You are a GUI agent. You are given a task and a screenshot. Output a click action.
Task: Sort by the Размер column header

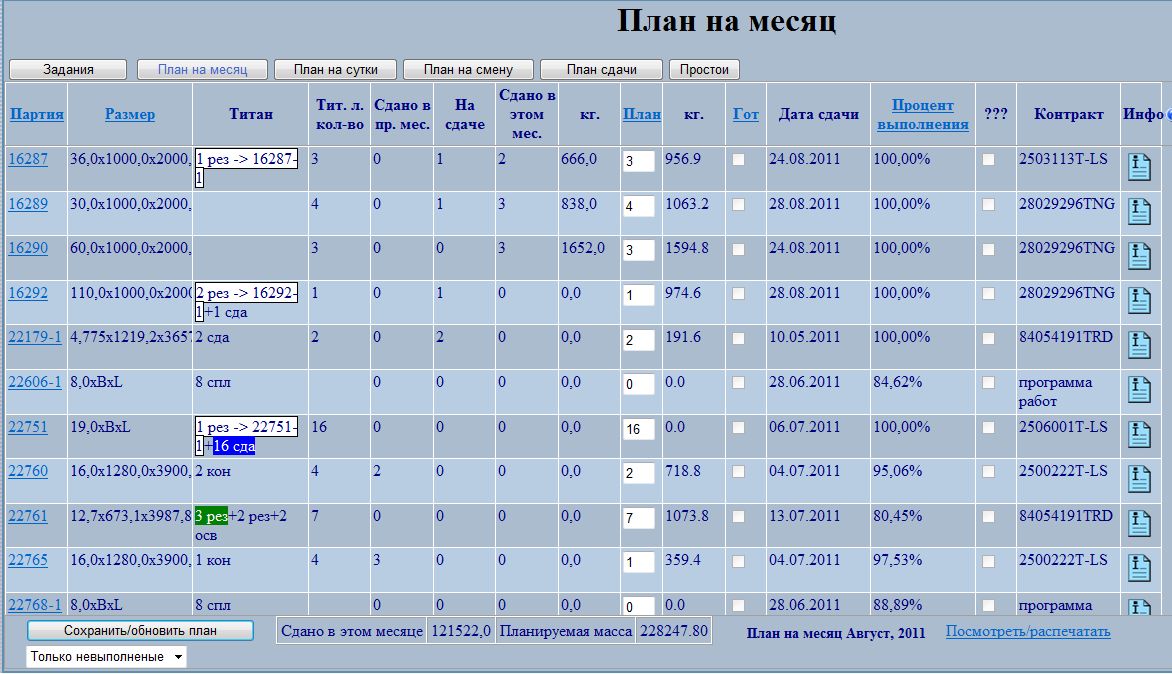coord(130,114)
